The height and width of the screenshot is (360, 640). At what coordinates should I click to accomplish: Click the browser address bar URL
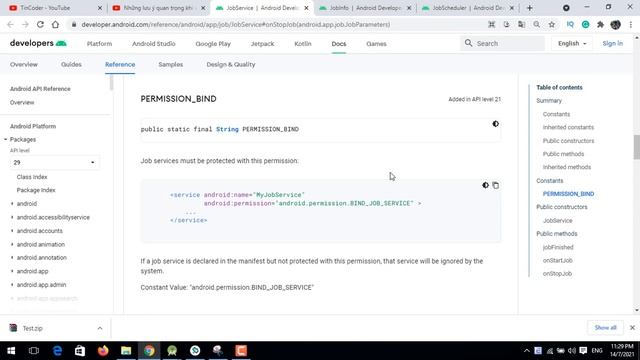[236, 24]
